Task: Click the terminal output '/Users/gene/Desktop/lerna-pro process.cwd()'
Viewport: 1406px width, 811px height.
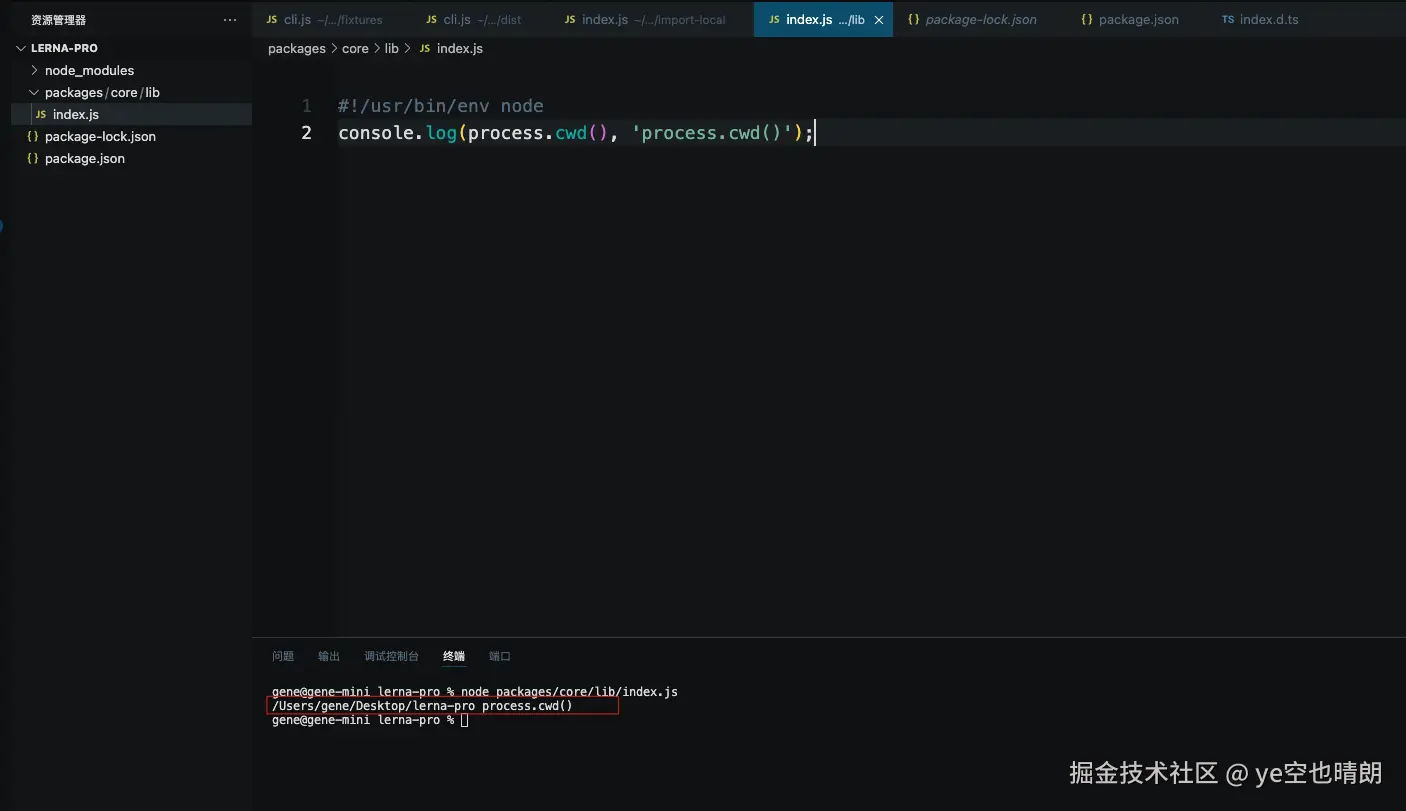Action: coord(422,706)
